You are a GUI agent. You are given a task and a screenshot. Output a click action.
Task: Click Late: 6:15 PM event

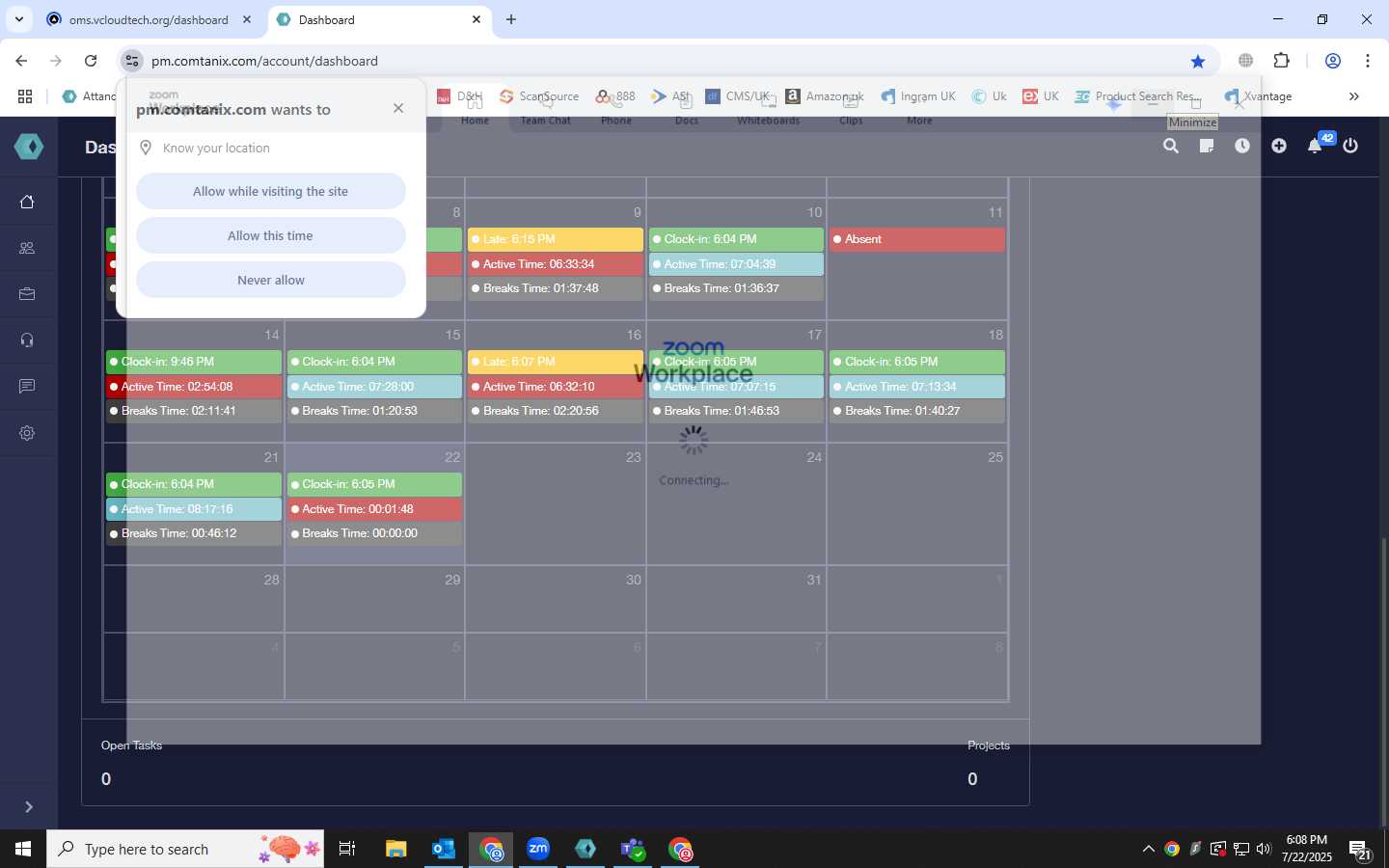[x=556, y=239]
